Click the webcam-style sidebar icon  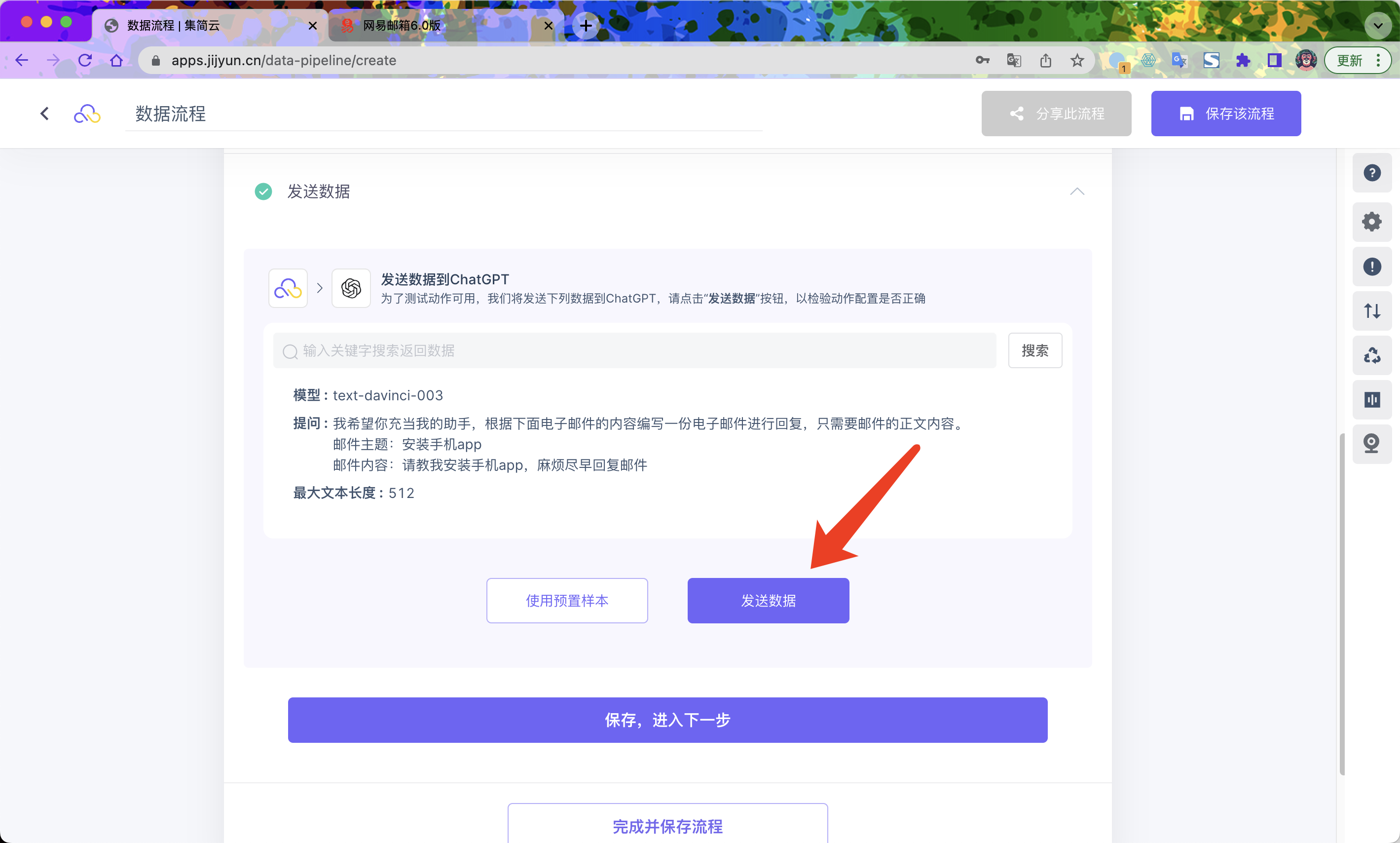pyautogui.click(x=1371, y=444)
